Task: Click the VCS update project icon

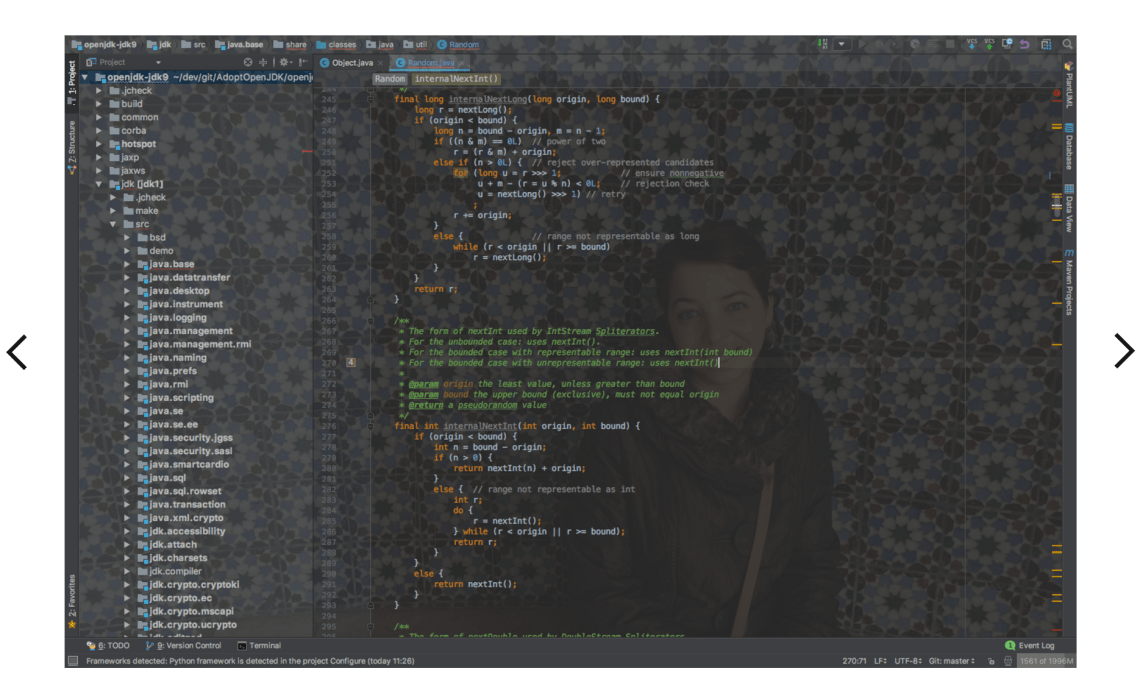Action: coord(971,45)
